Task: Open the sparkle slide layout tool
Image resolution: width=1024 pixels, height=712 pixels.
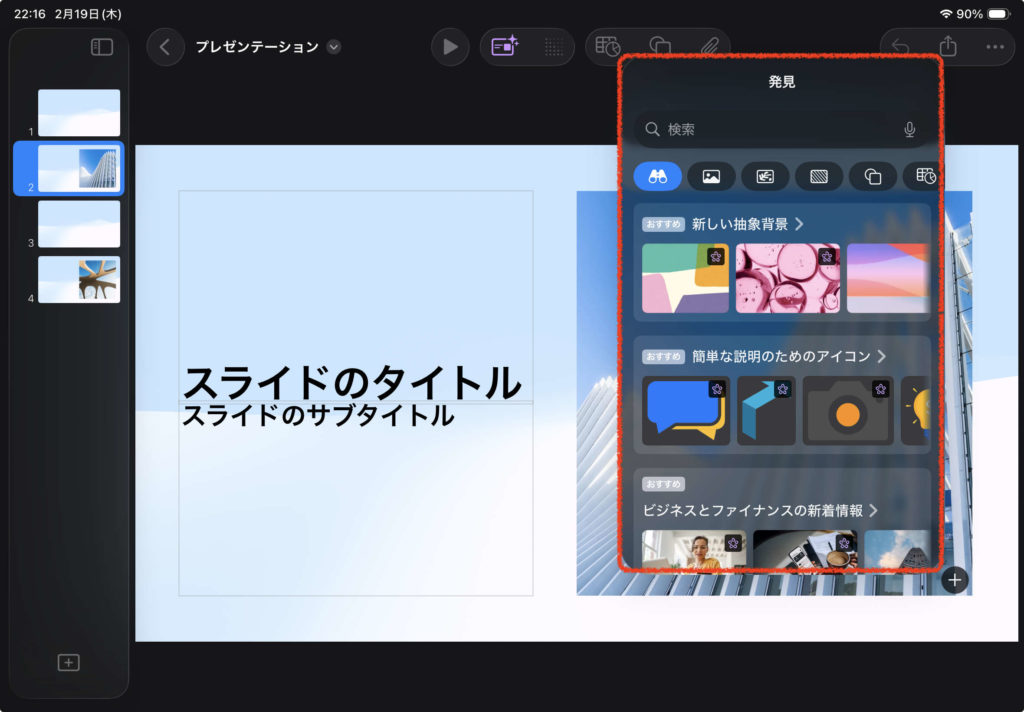Action: point(505,47)
